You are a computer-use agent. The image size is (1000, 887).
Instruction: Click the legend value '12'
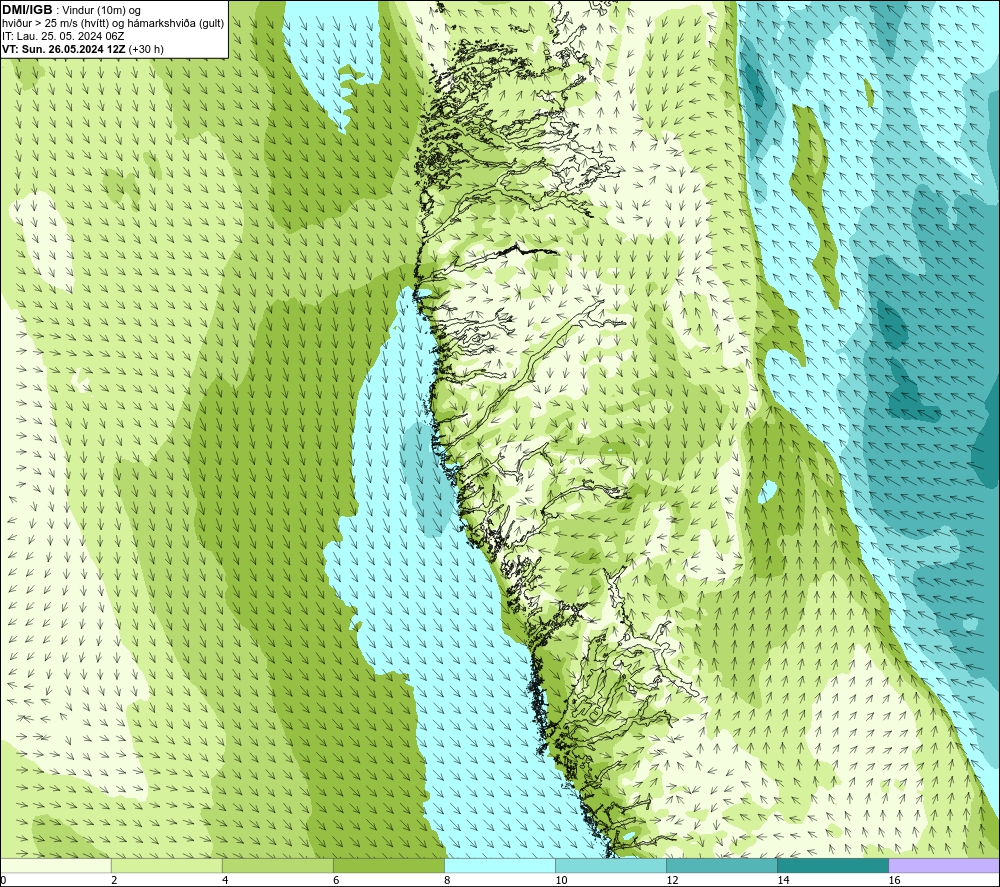[672, 880]
